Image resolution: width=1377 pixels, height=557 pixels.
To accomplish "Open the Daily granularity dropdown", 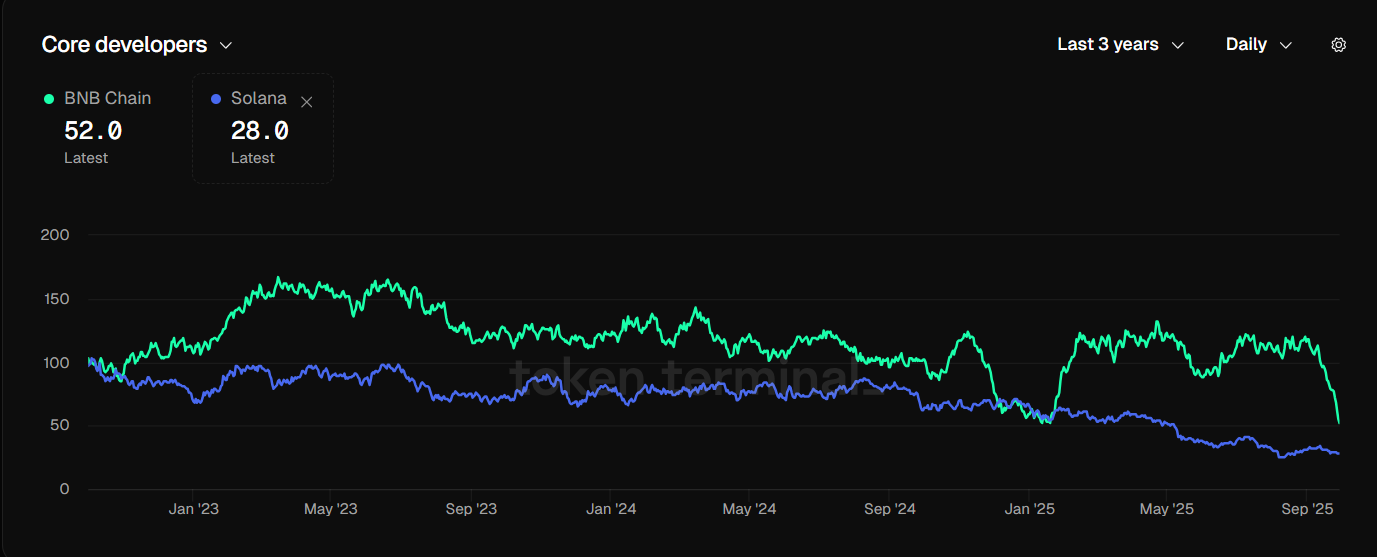I will point(1259,45).
